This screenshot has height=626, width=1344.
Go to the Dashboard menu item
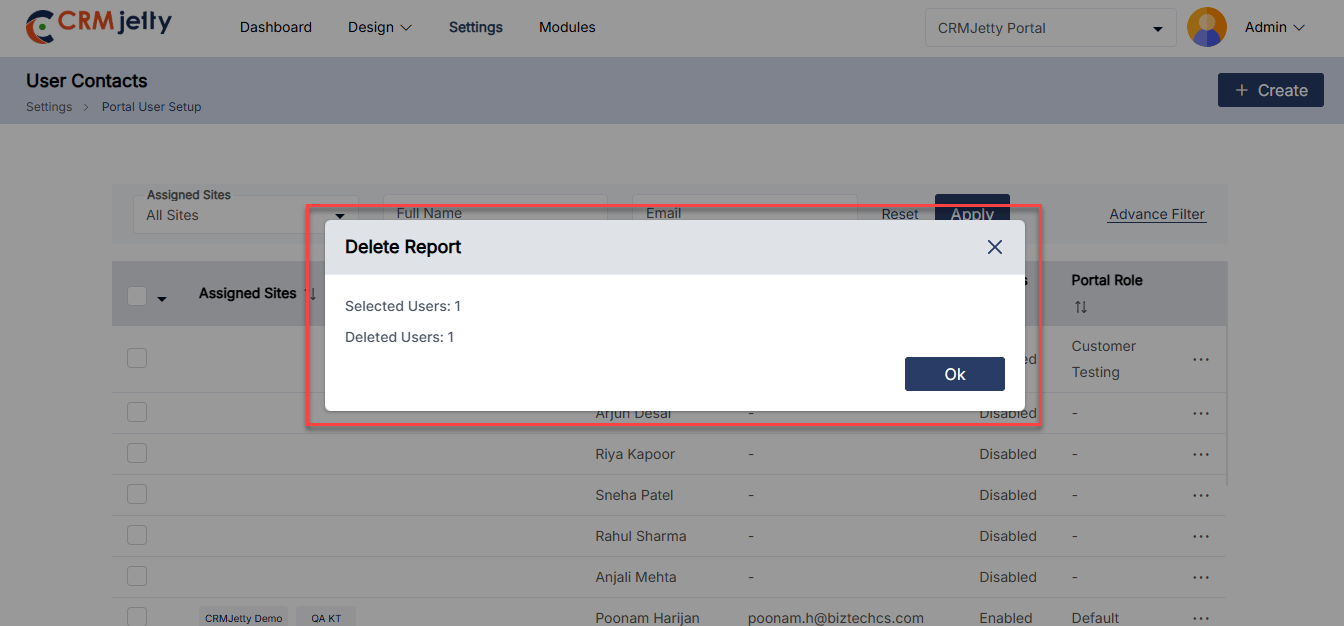pos(275,28)
